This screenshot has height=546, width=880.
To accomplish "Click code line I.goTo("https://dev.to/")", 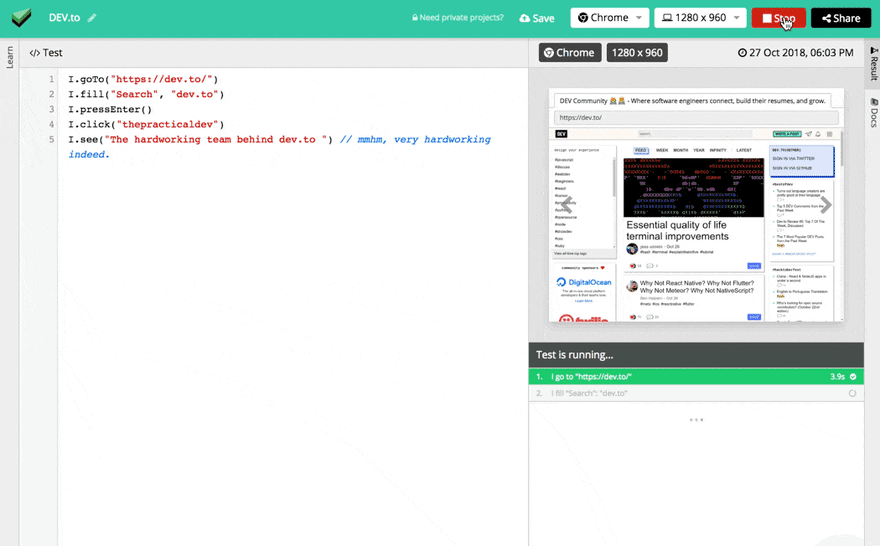I will [x=143, y=79].
